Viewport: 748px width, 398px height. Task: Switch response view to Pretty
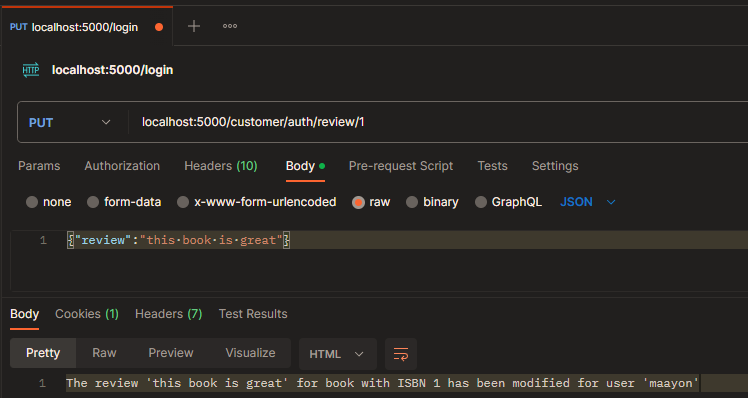tap(43, 353)
